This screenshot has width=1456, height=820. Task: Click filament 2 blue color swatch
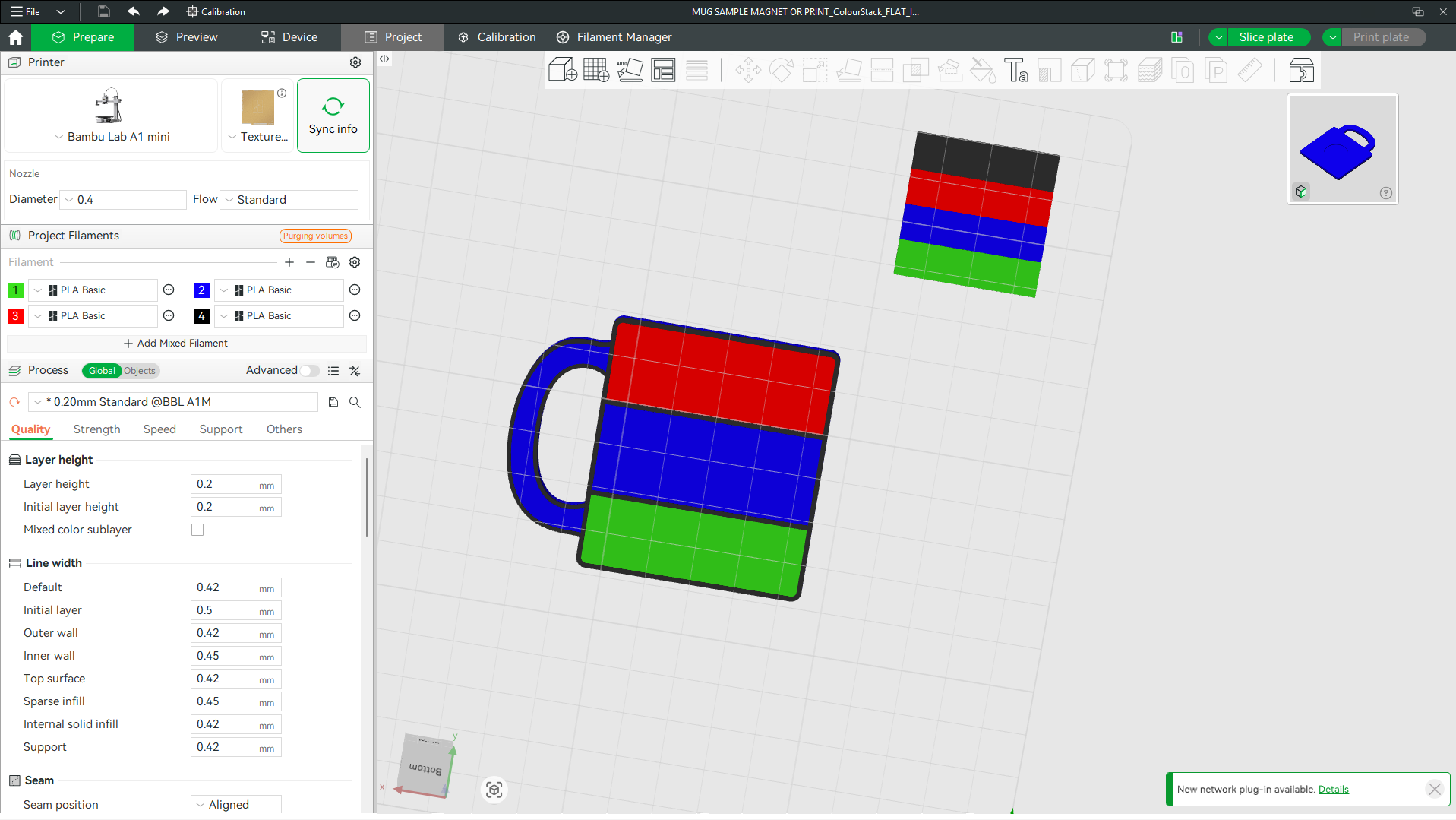[201, 290]
